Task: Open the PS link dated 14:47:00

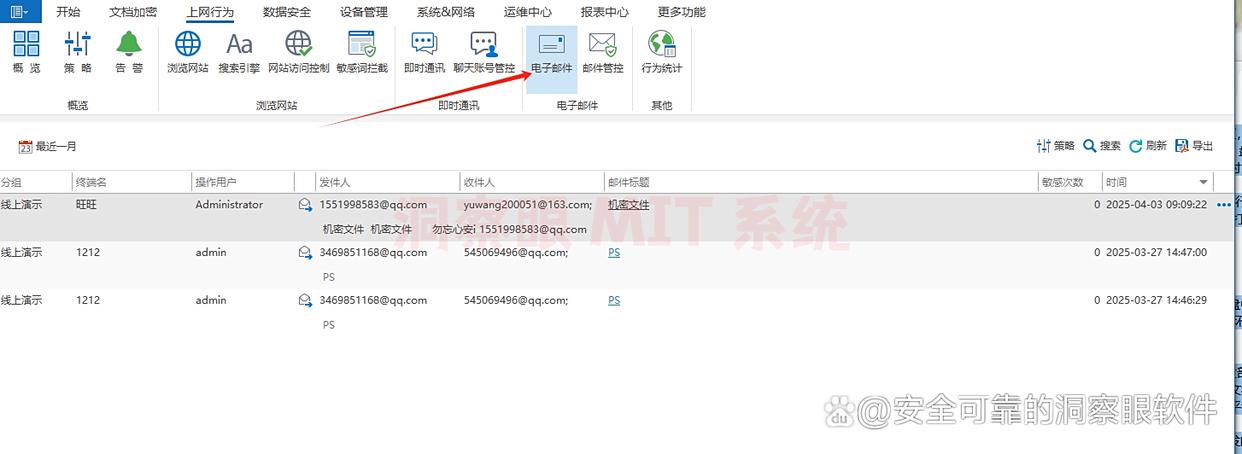Action: point(614,252)
